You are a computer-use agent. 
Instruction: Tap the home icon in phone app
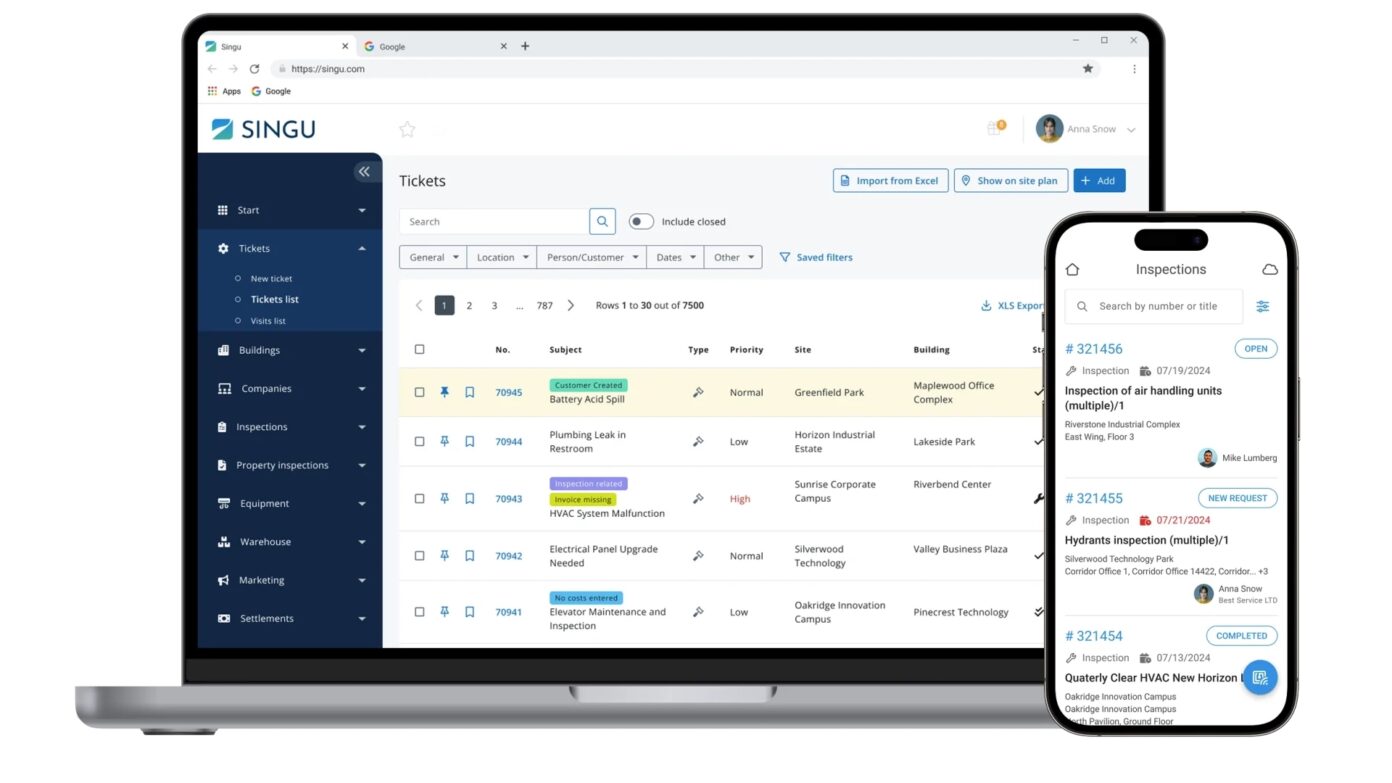1072,270
